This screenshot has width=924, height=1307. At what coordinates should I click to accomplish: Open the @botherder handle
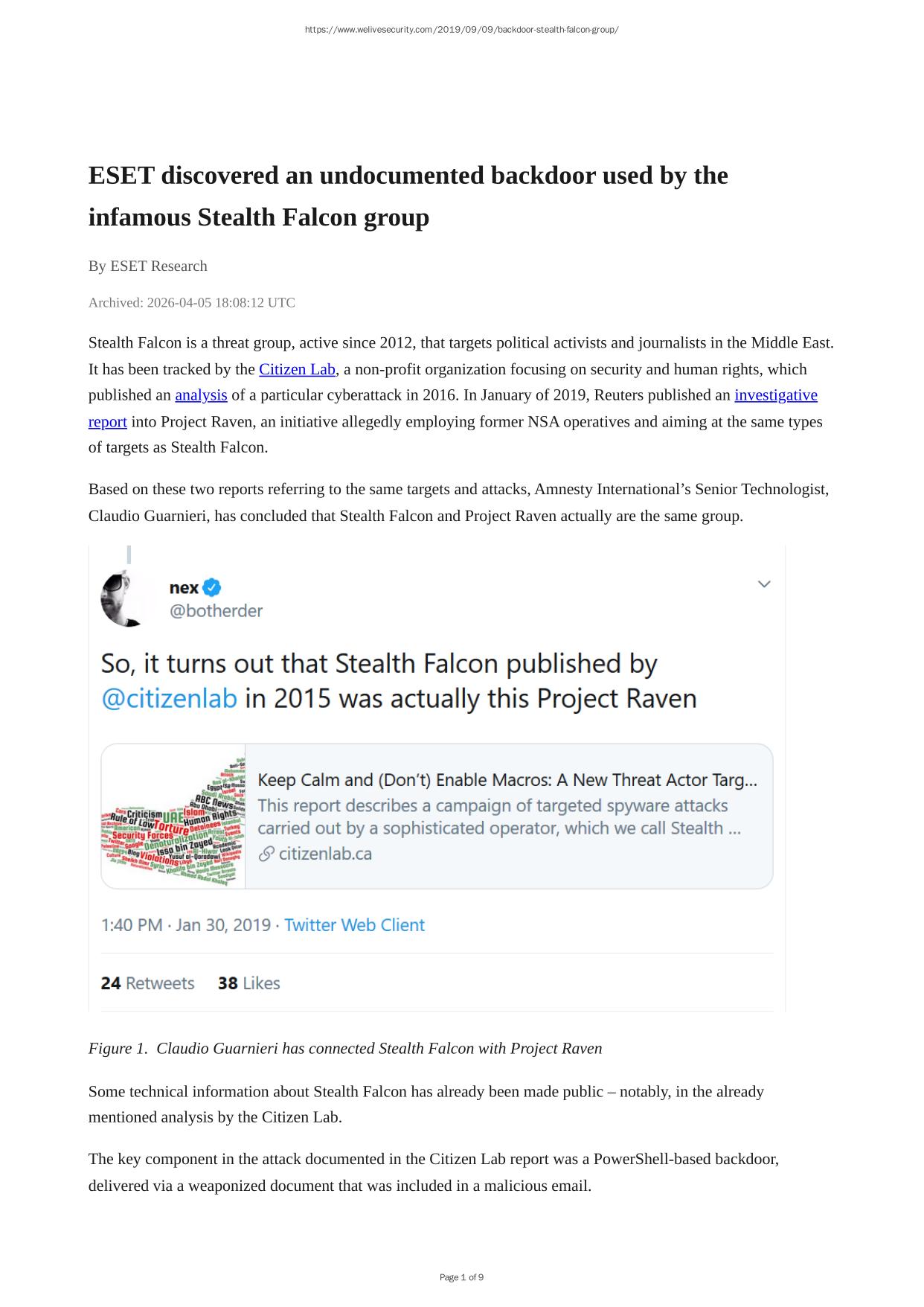[216, 611]
